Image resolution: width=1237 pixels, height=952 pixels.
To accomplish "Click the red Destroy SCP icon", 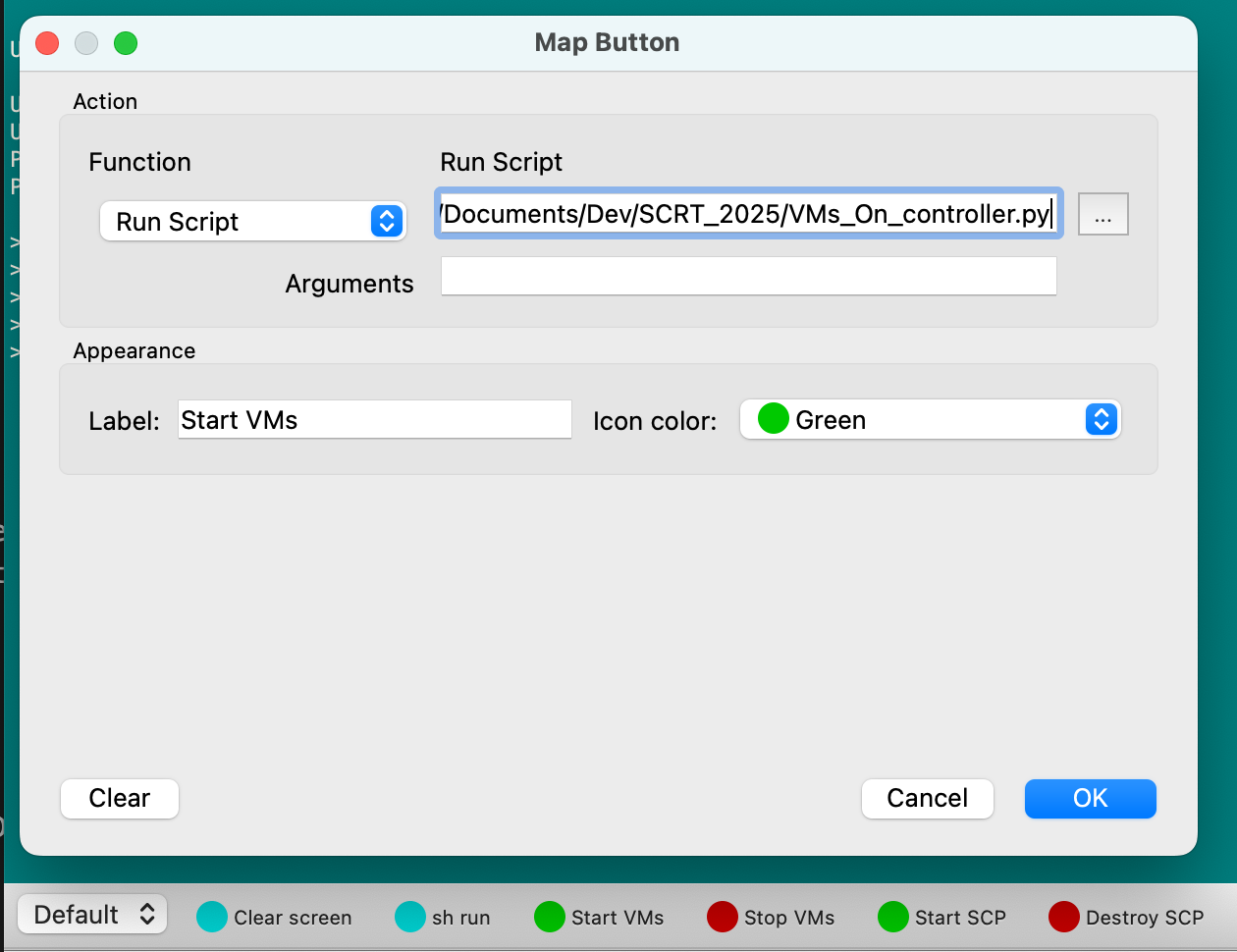I will pos(1064,918).
